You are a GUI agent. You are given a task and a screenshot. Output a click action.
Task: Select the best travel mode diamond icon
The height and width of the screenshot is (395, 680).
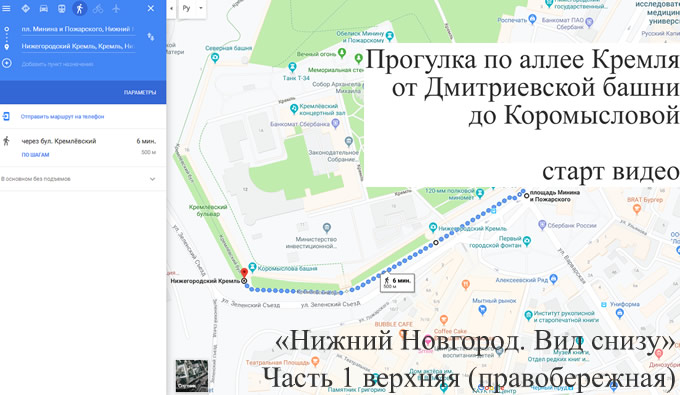point(26,8)
